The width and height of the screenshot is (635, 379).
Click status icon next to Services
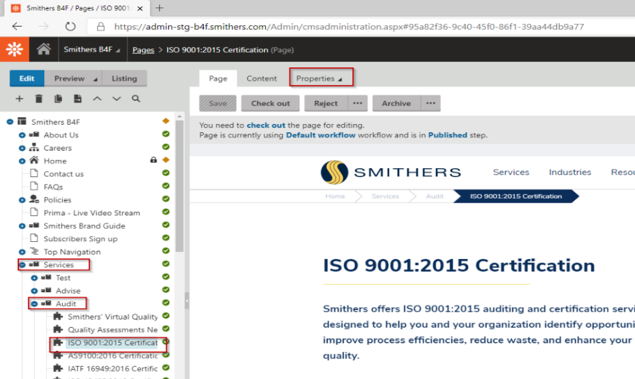[166, 264]
